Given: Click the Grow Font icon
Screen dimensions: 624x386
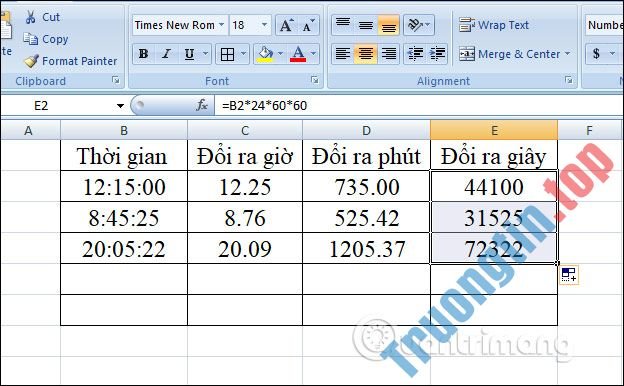Looking at the screenshot, I should pyautogui.click(x=287, y=25).
